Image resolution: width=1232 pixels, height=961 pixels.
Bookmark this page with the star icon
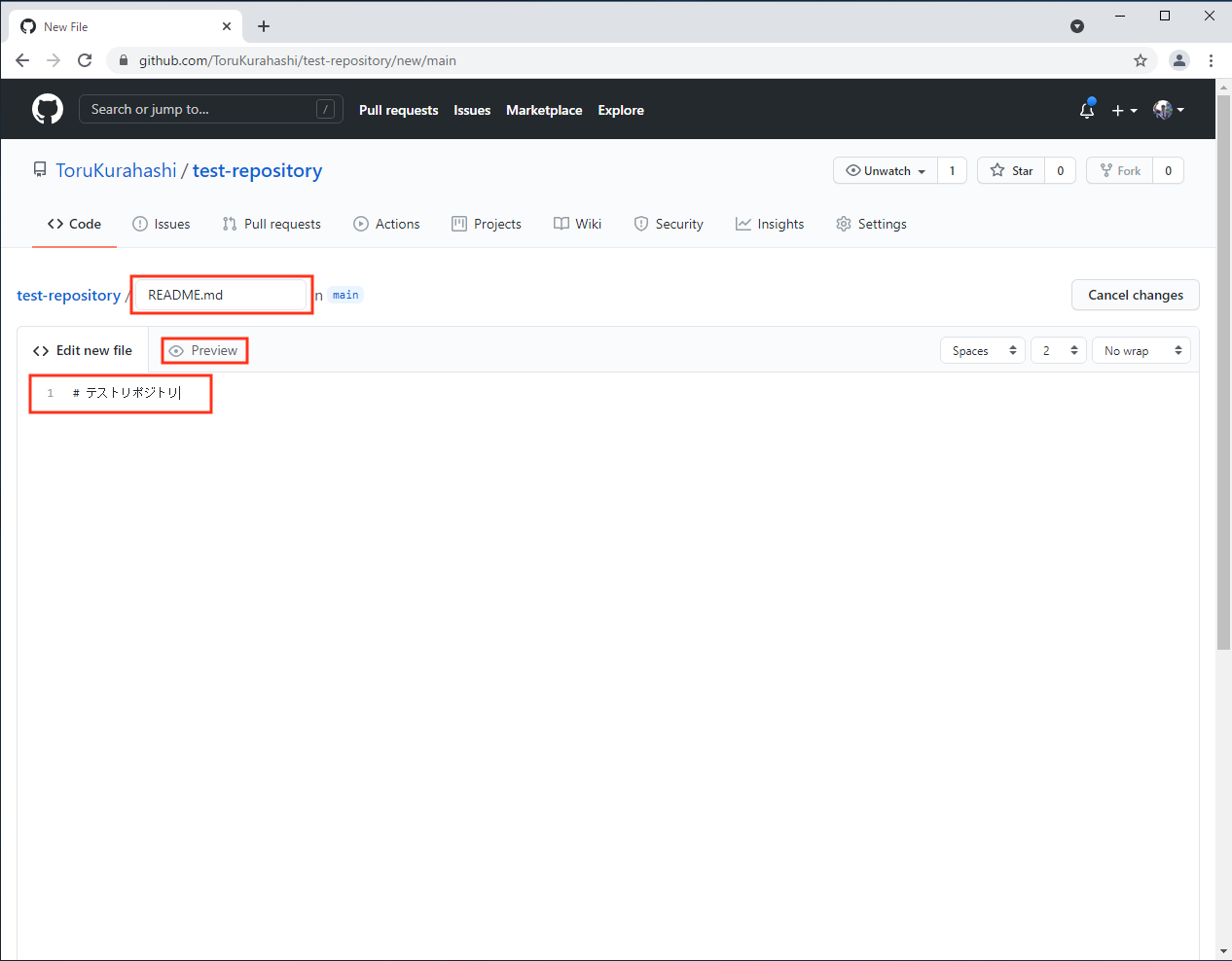[x=1141, y=60]
